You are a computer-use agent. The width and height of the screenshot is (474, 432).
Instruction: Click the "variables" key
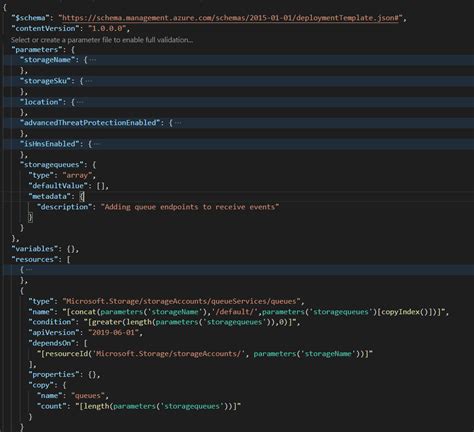[x=35, y=249]
